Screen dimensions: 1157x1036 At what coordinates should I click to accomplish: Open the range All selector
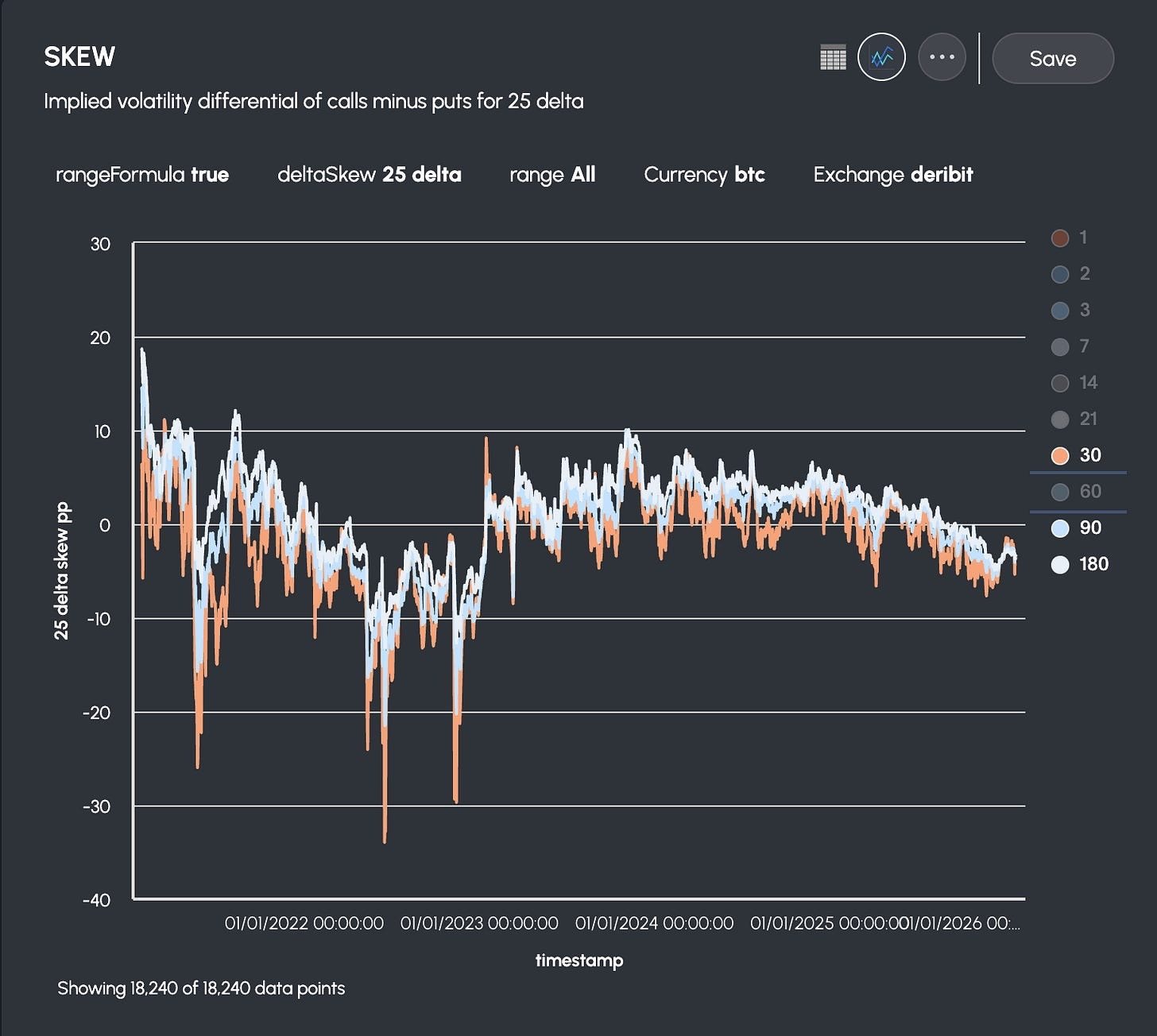tap(553, 175)
